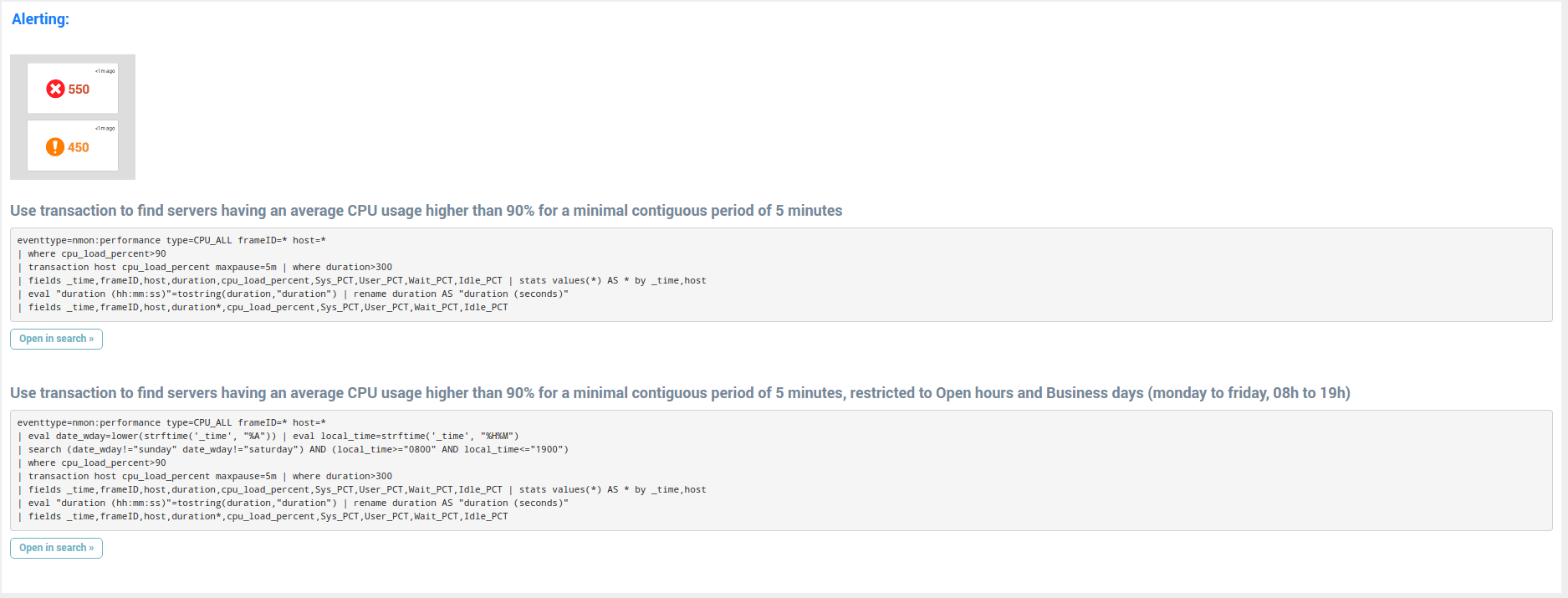Screen dimensions: 1568x598
Task: Select the red 550 count value
Action: click(79, 89)
